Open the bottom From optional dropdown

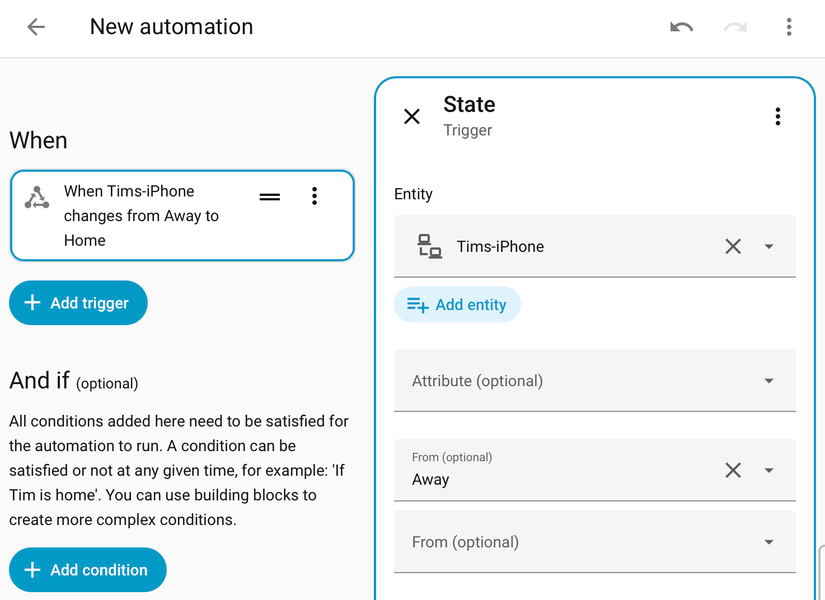coord(769,541)
